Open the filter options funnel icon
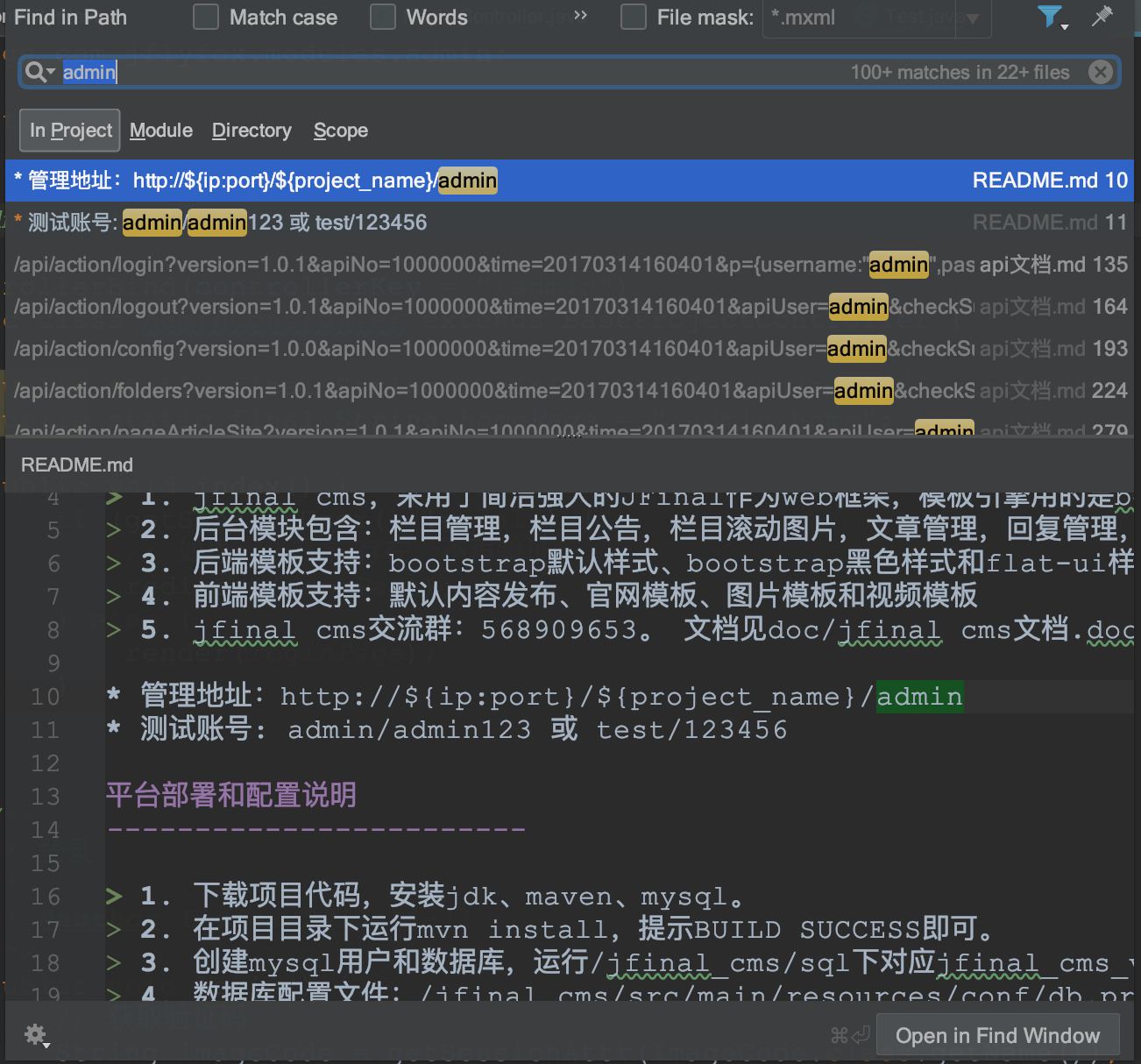The image size is (1141, 1064). pos(1050,17)
